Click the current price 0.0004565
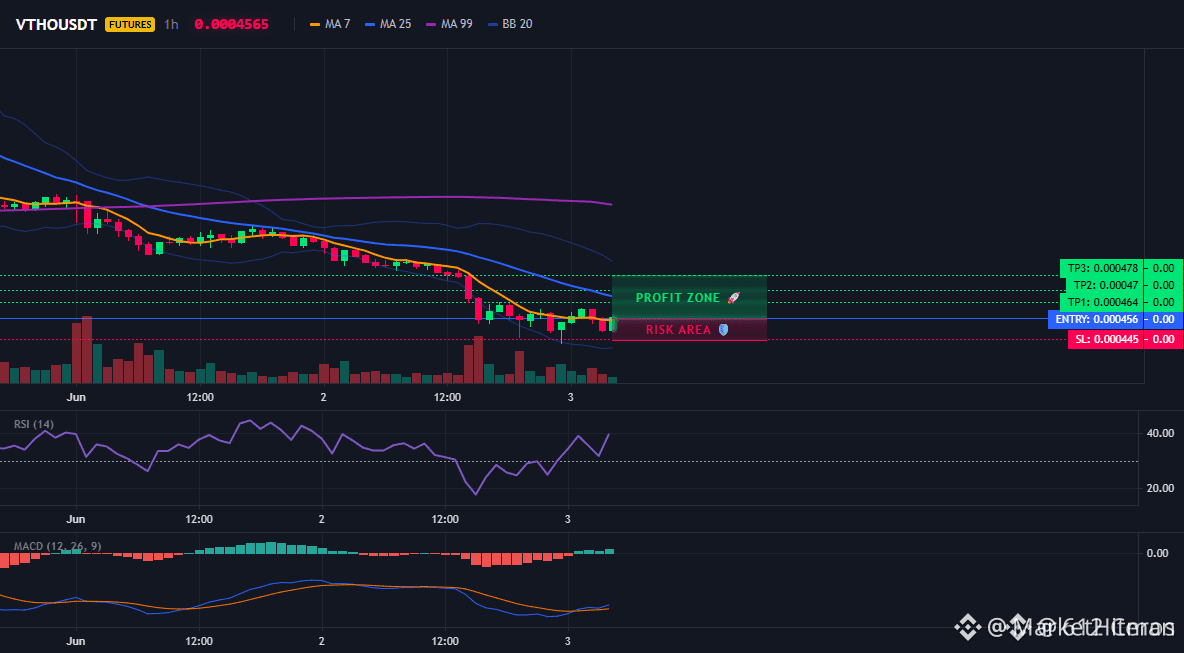Image resolution: width=1184 pixels, height=653 pixels. [x=232, y=24]
